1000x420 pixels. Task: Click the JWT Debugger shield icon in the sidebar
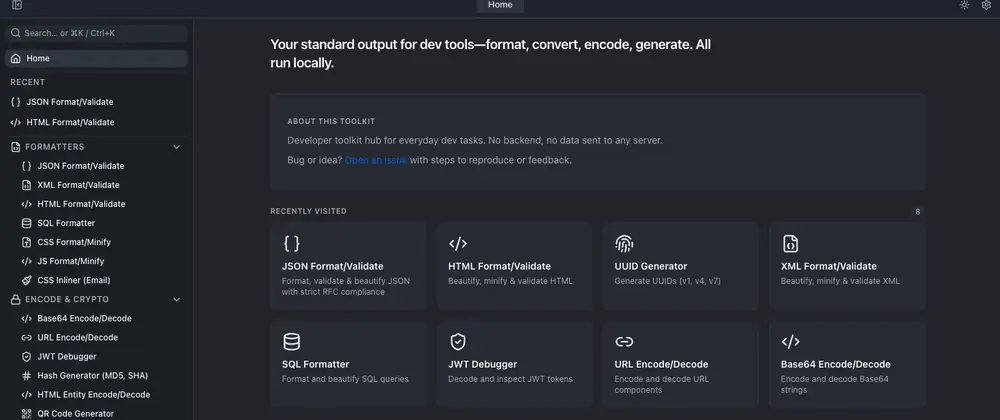[26, 357]
